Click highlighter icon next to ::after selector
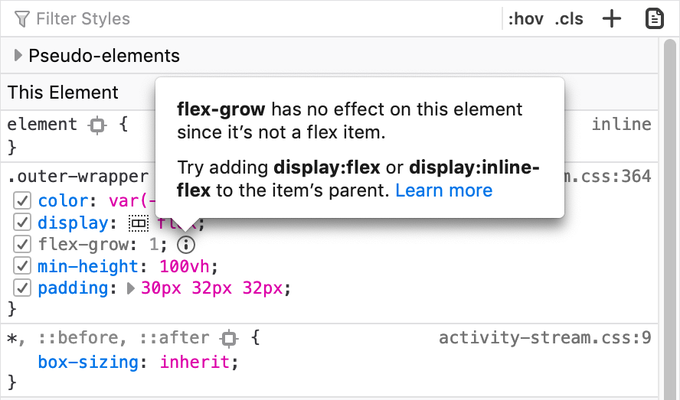Viewport: 680px width, 400px height. pyautogui.click(x=228, y=338)
